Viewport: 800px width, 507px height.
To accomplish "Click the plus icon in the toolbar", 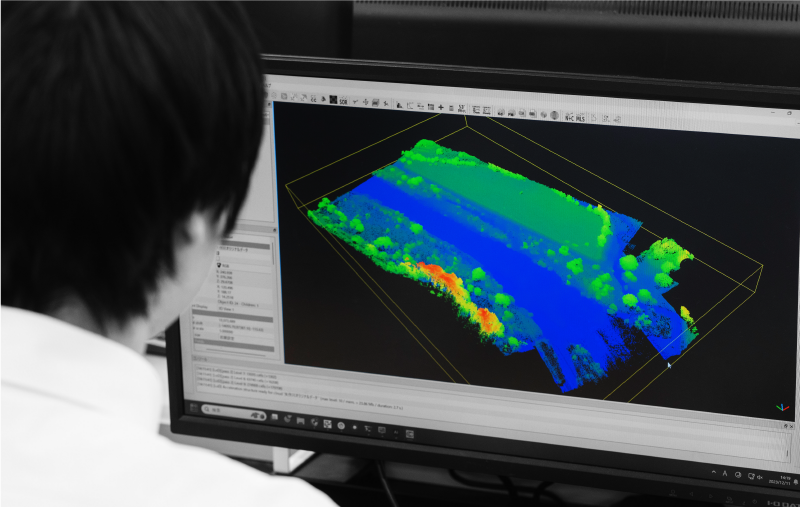I will (x=441, y=107).
